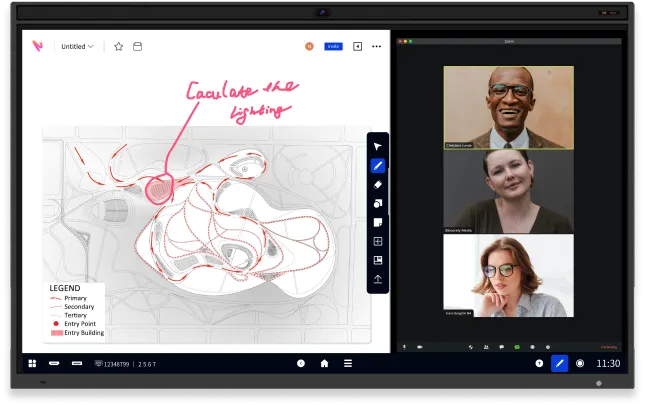This screenshot has height=405, width=645.
Task: Click the Tertiary legend entry
Action: (68, 315)
